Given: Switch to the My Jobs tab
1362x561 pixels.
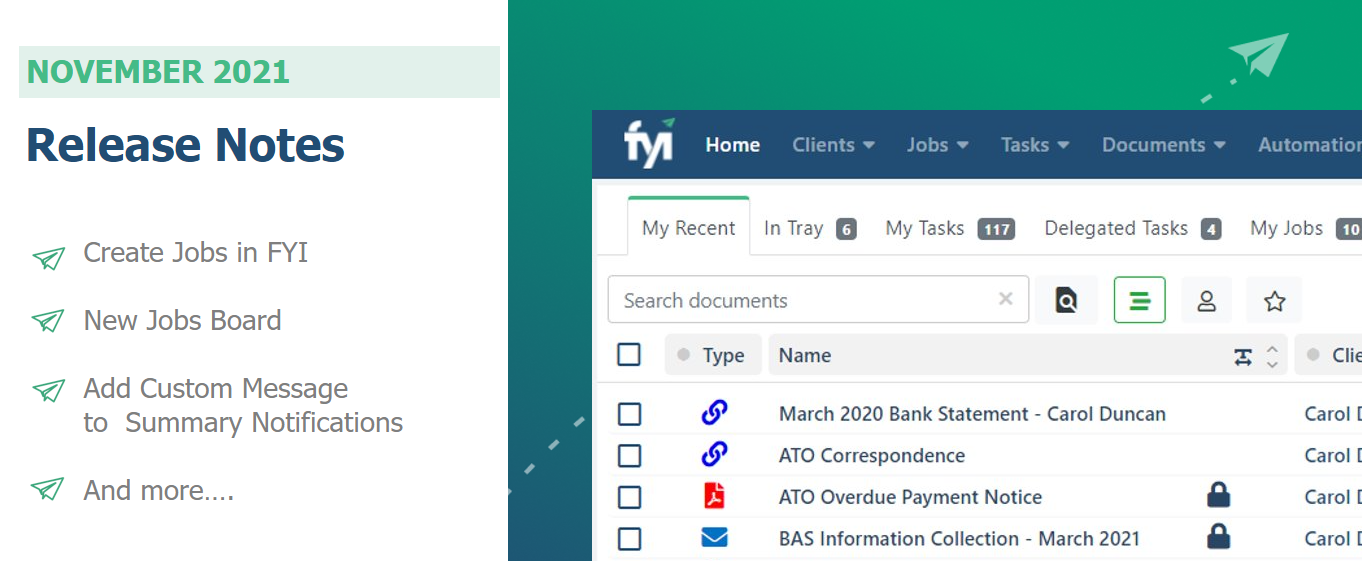Looking at the screenshot, I should tap(1306, 228).
